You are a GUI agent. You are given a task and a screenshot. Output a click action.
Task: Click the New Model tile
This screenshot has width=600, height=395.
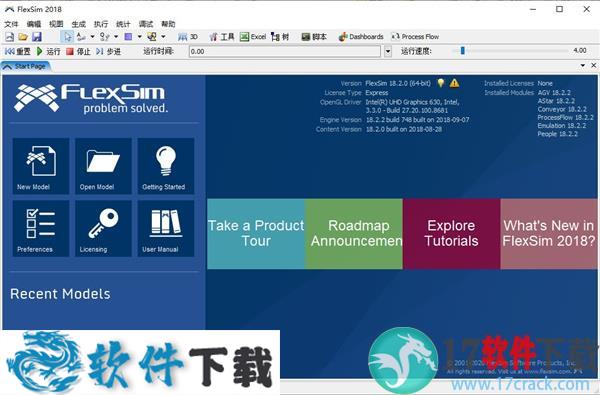[x=41, y=166]
